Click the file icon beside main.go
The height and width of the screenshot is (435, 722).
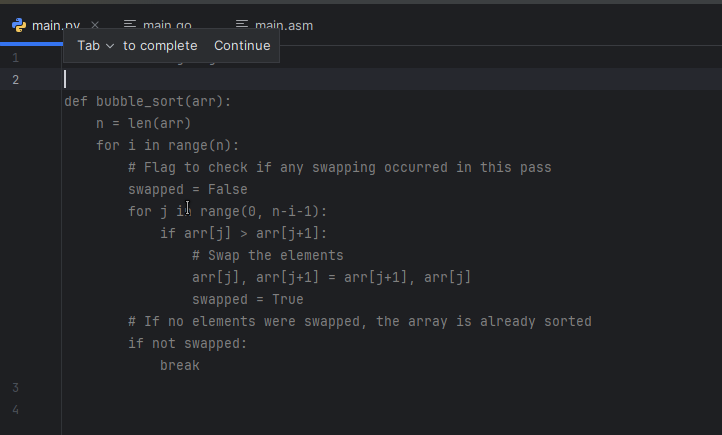[130, 25]
